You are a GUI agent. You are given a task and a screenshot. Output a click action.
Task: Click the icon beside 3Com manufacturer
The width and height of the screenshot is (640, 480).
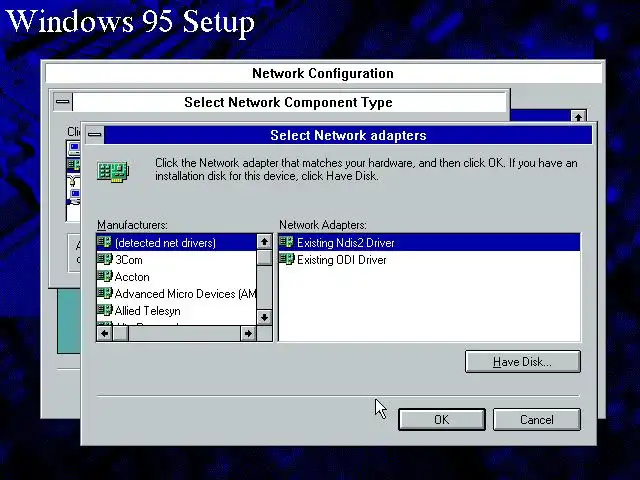pos(104,259)
